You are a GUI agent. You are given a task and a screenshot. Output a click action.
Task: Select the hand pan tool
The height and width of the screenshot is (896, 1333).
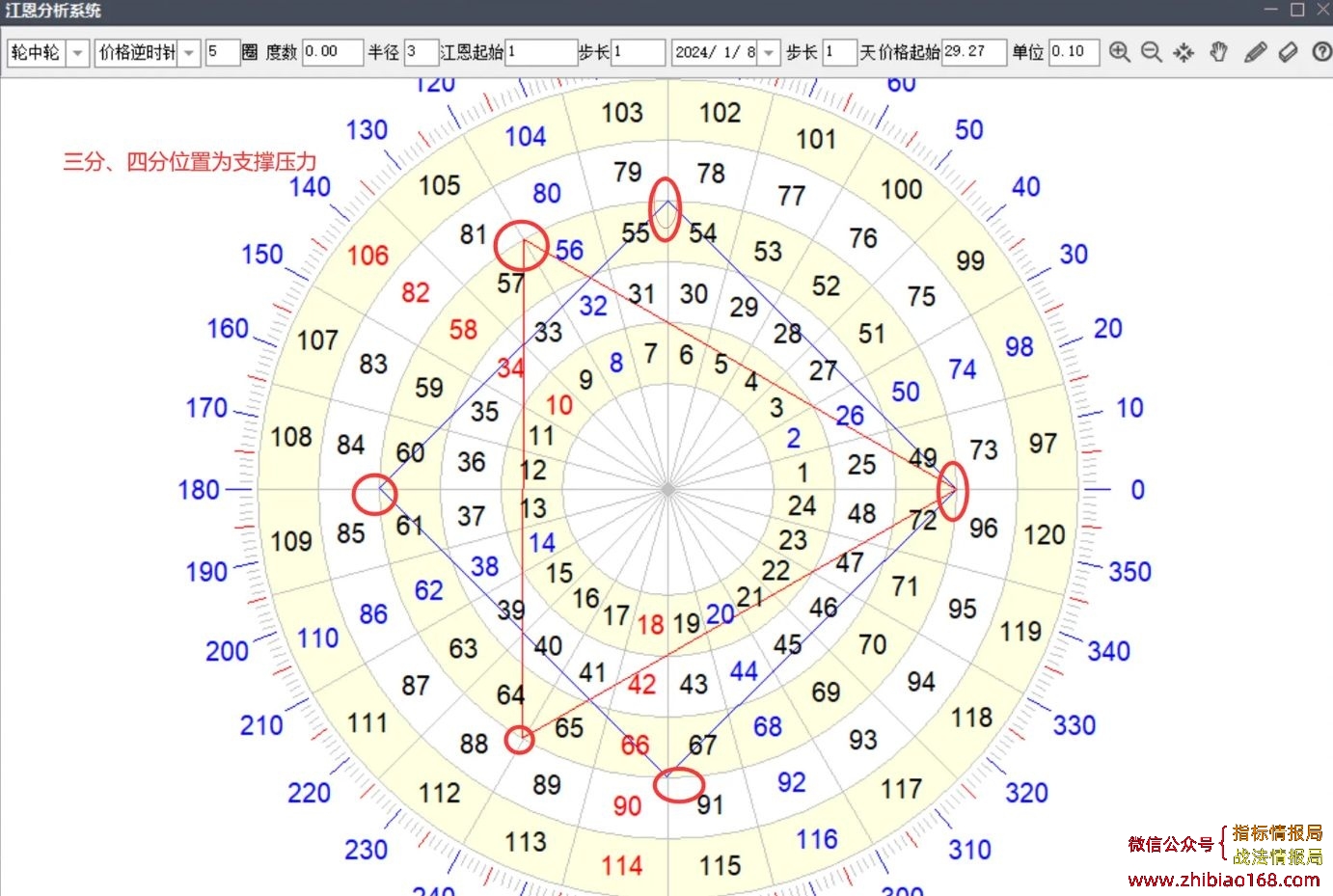click(x=1219, y=52)
